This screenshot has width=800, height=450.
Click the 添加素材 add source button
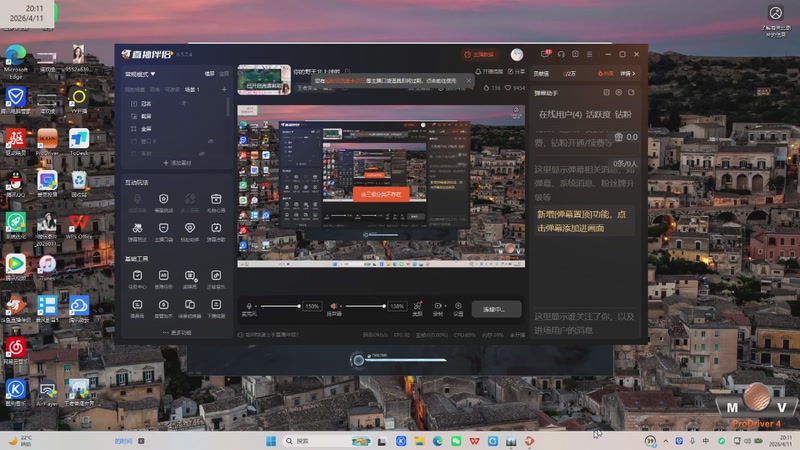(177, 163)
